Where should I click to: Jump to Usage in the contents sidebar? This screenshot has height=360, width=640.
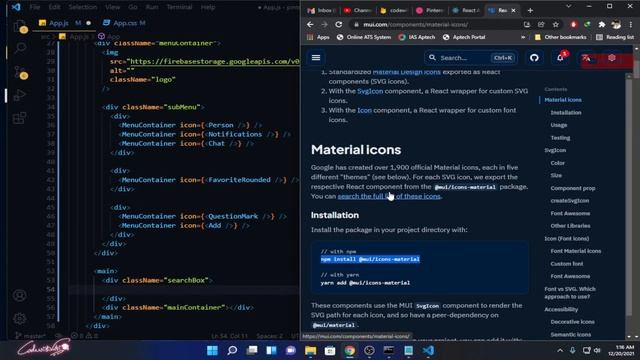click(x=559, y=125)
